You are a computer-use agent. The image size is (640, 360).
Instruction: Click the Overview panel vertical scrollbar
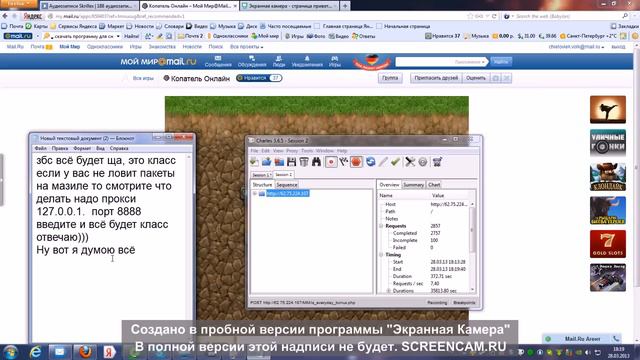point(472,247)
